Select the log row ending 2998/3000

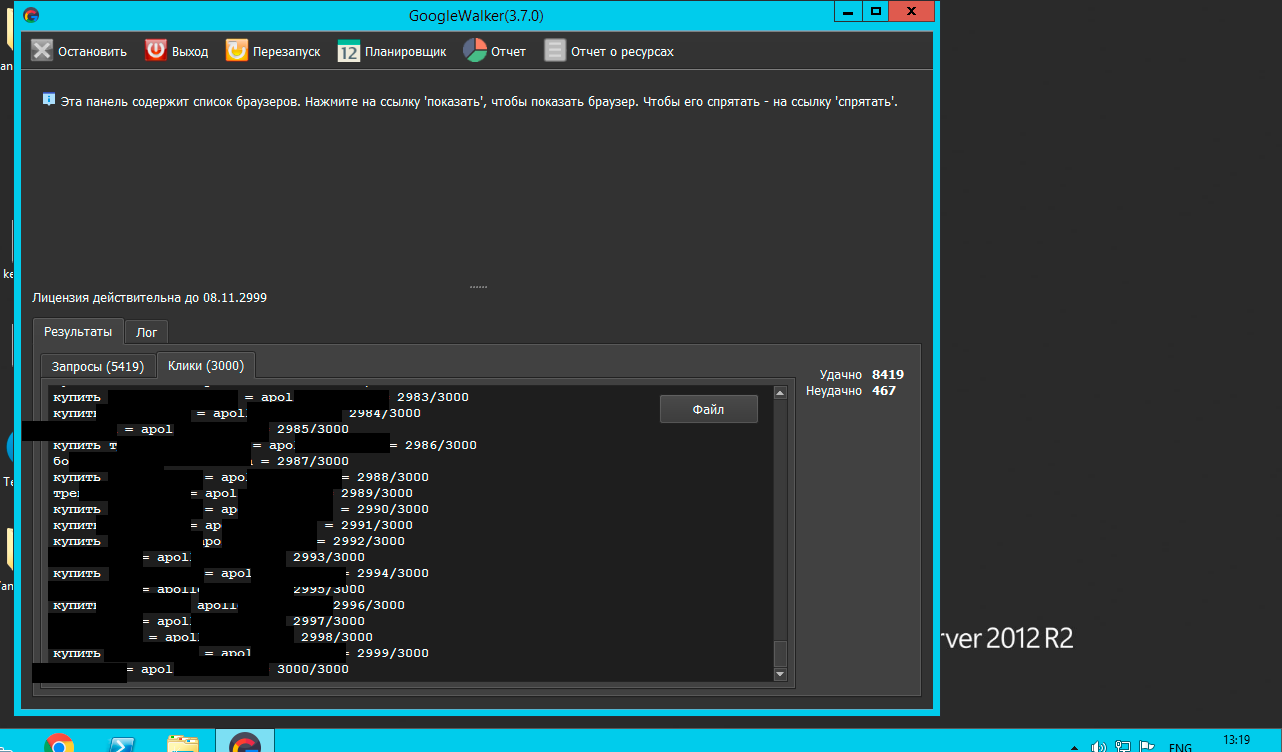coord(212,637)
